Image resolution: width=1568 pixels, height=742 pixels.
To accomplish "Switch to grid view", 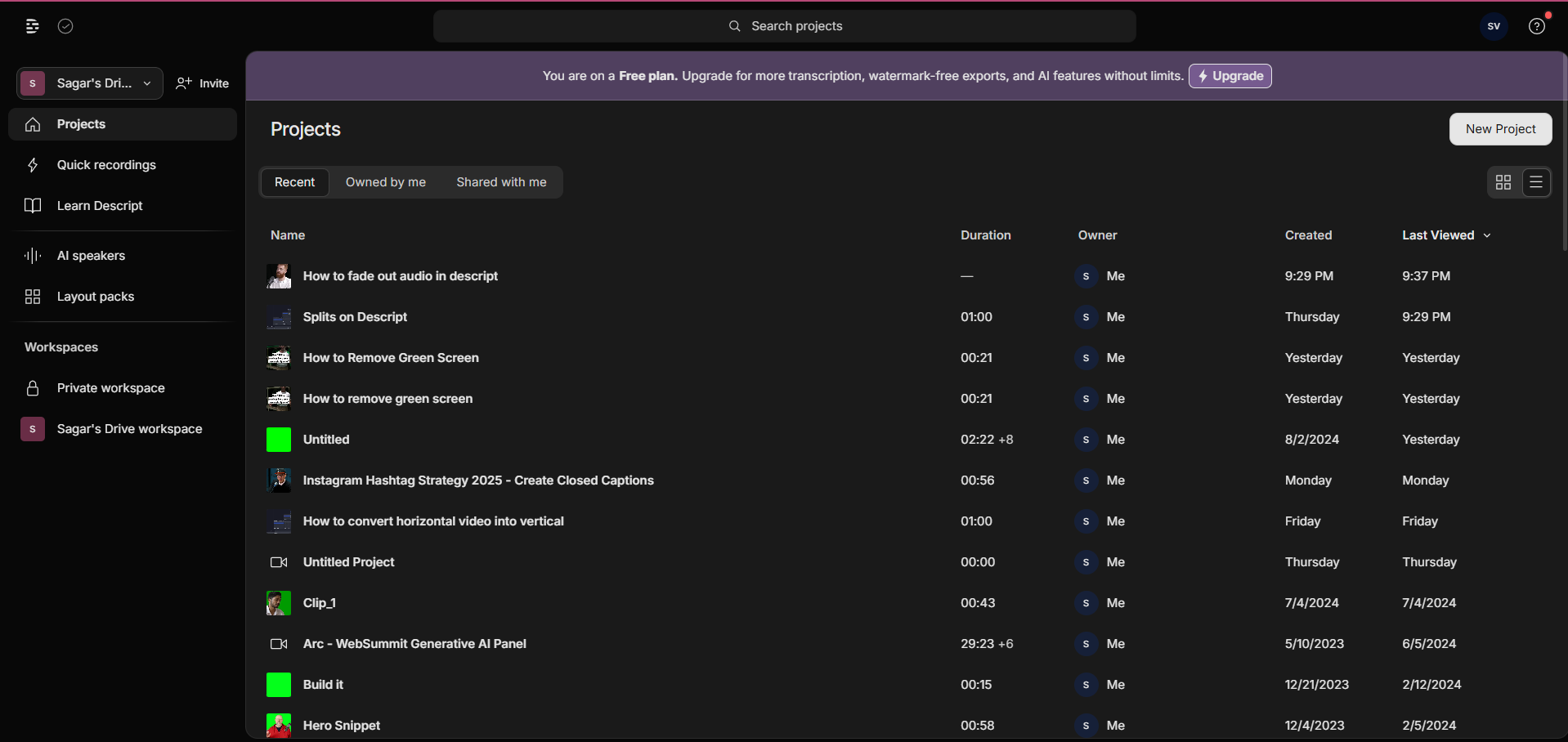I will (x=1503, y=182).
